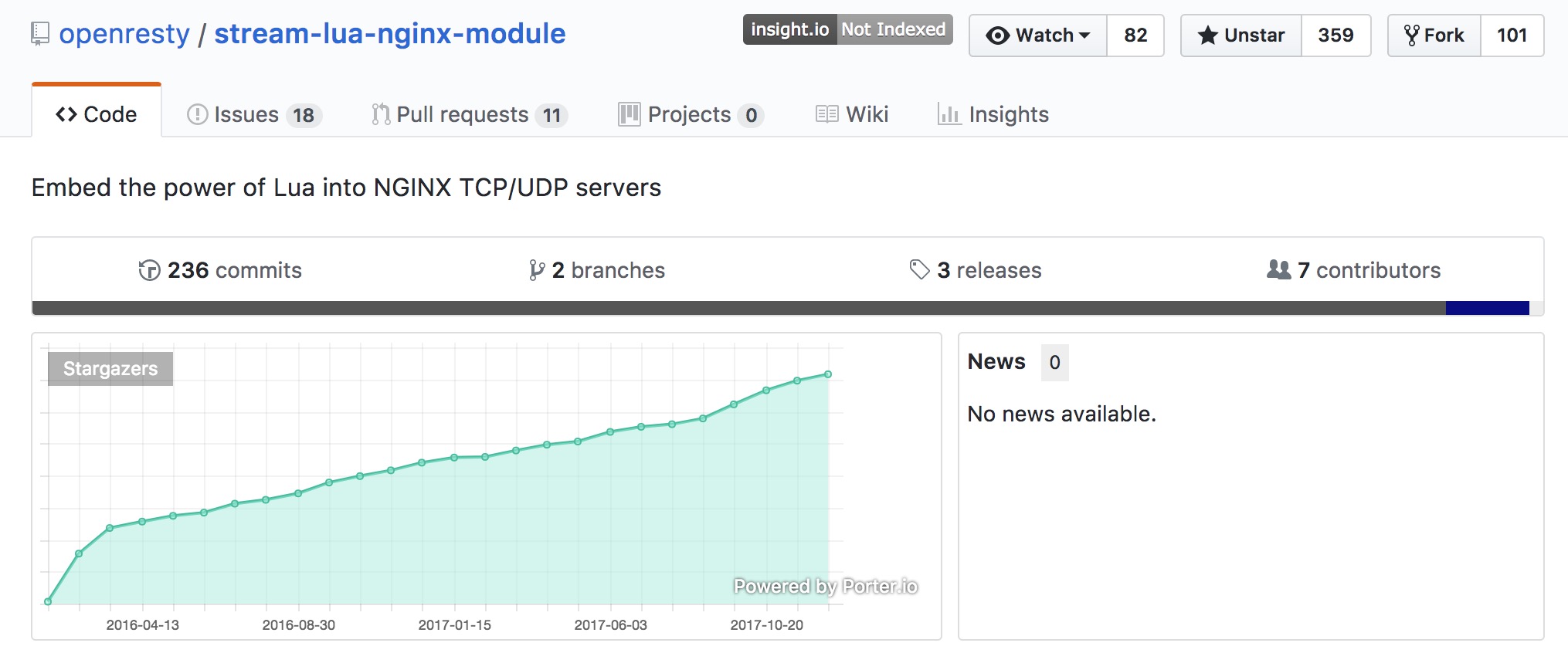View the 82 watchers count
Image resolution: width=1568 pixels, height=653 pixels.
[1135, 36]
